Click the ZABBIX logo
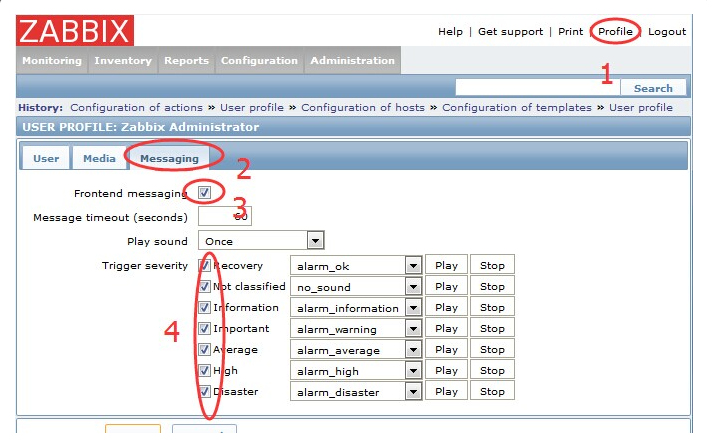Screen dimensions: 707x435 pos(75,30)
